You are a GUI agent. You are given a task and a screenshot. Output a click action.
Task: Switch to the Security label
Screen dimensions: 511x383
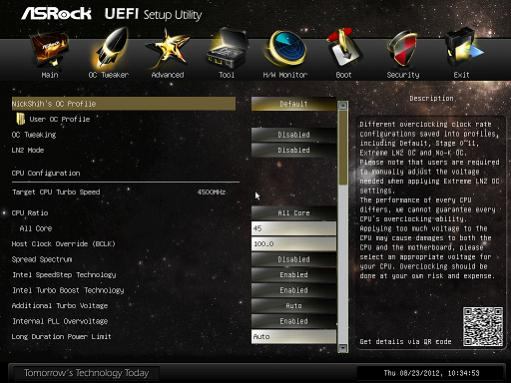403,75
